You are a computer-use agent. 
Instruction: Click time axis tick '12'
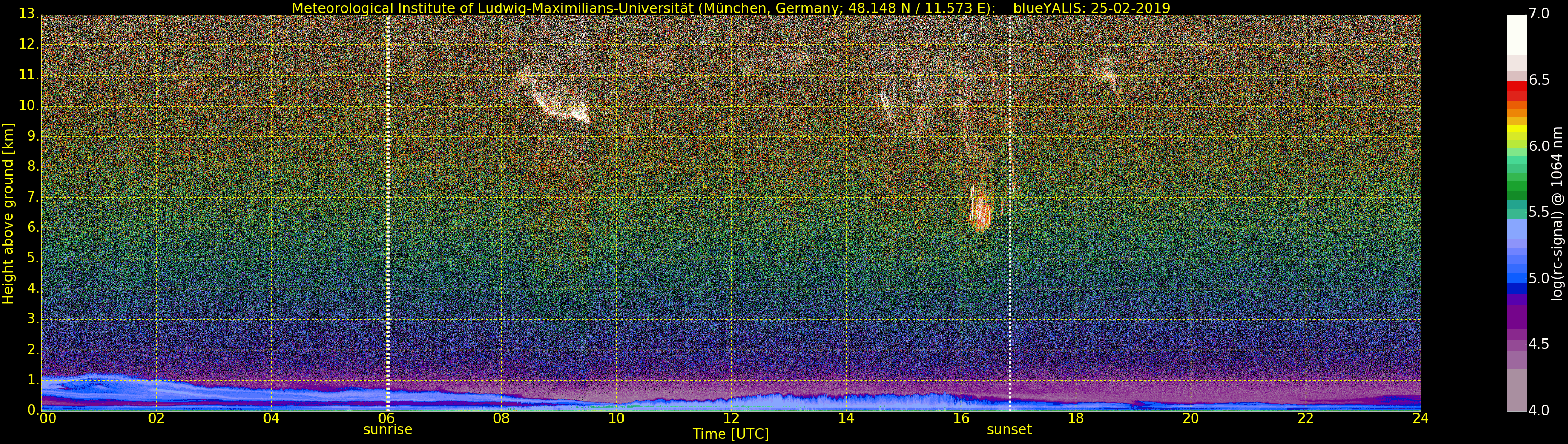coord(731,418)
